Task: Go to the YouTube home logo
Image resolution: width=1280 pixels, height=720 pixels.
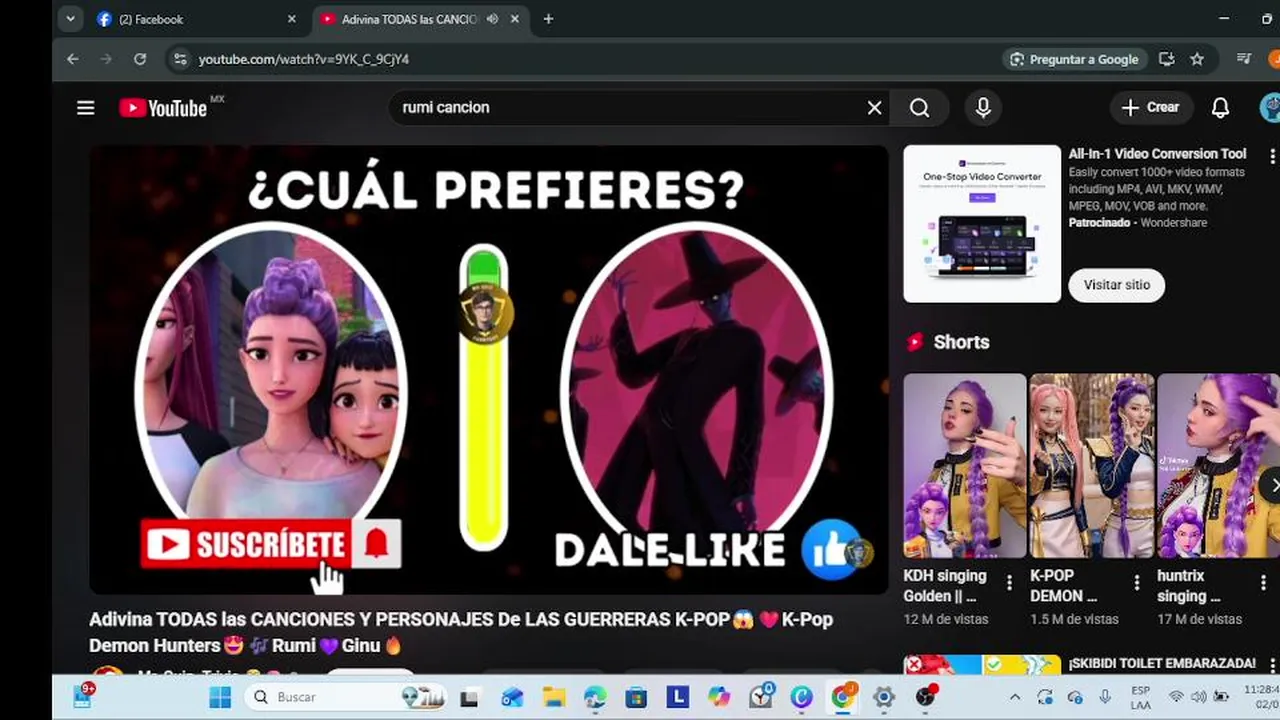Action: click(x=163, y=108)
